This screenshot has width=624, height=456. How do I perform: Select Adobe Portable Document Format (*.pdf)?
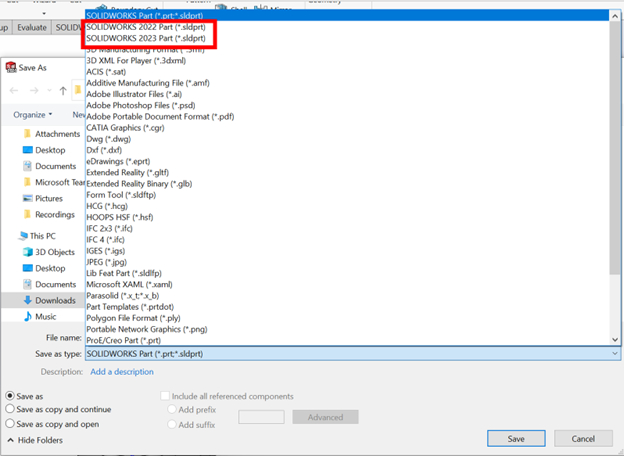(x=347, y=117)
